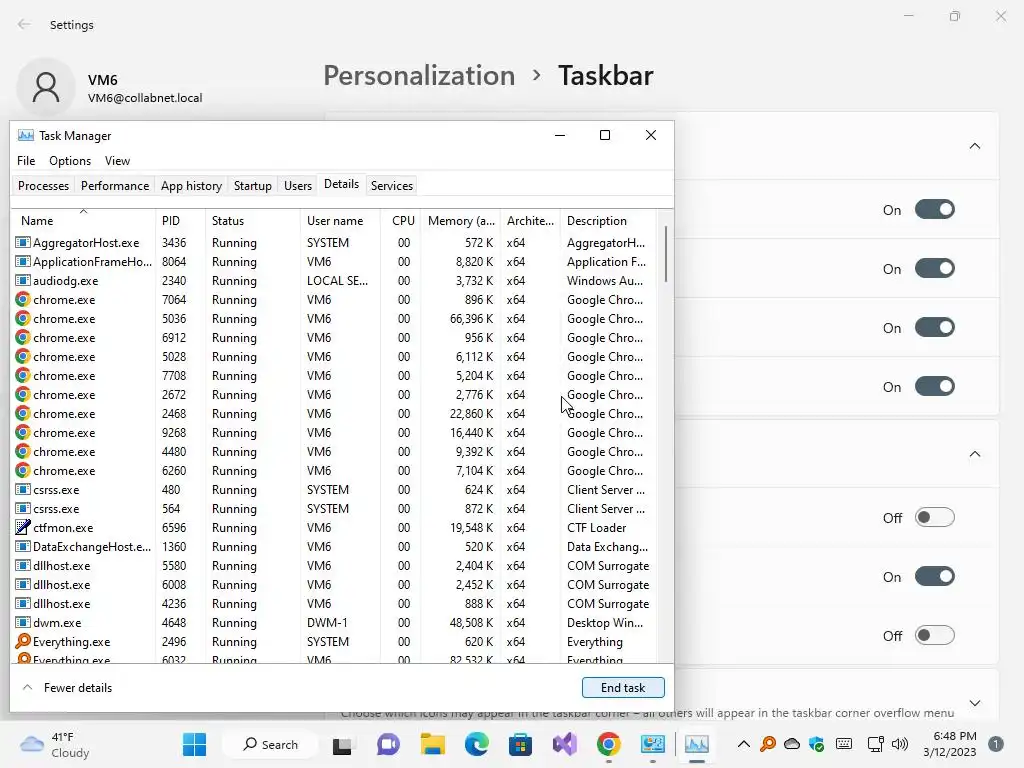Screen dimensions: 1024x768
Task: Select the ctfmon.exe process icon
Action: tap(23, 527)
